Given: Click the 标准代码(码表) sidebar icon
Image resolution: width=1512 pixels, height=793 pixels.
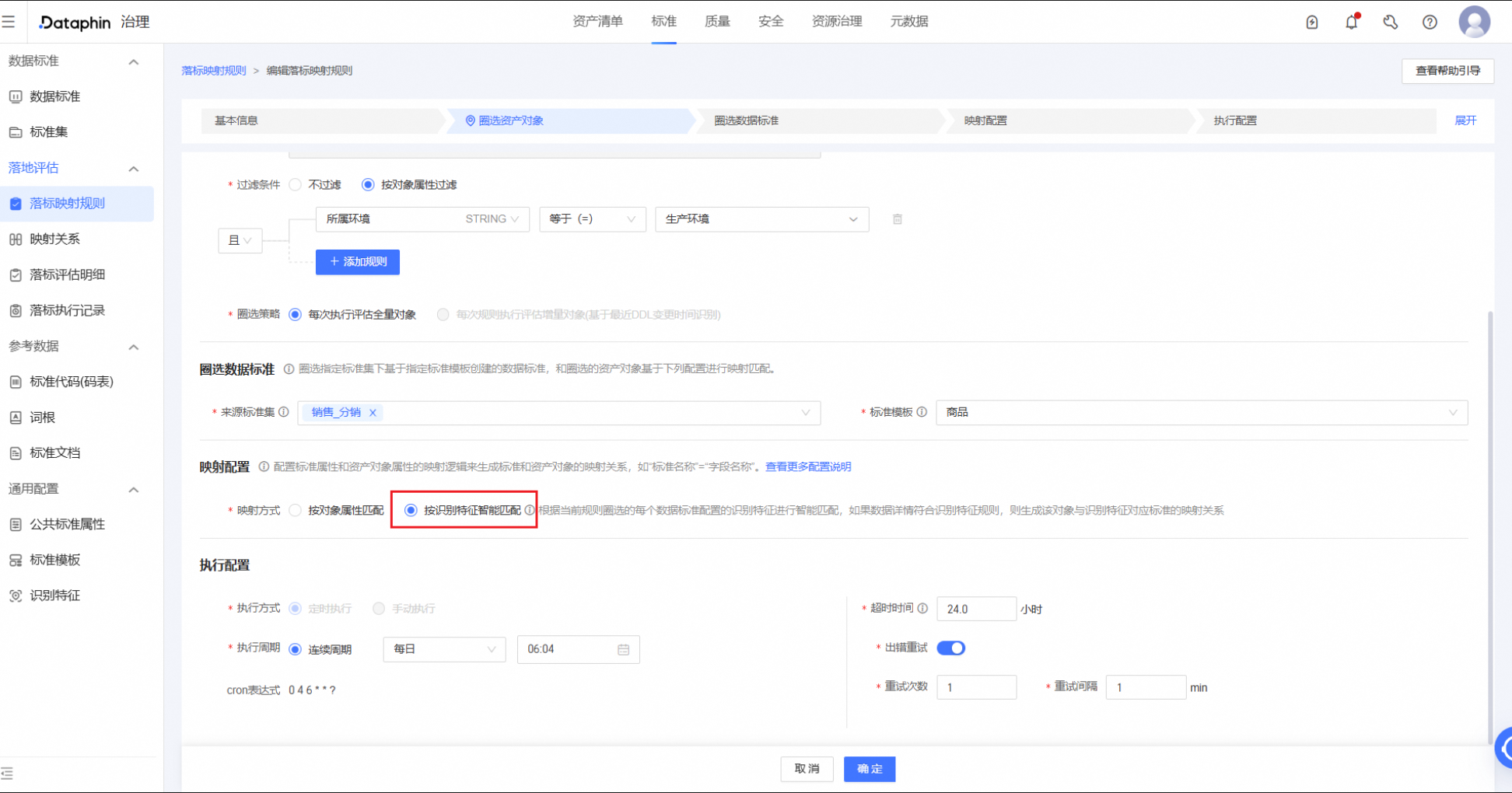Looking at the screenshot, I should click(16, 382).
